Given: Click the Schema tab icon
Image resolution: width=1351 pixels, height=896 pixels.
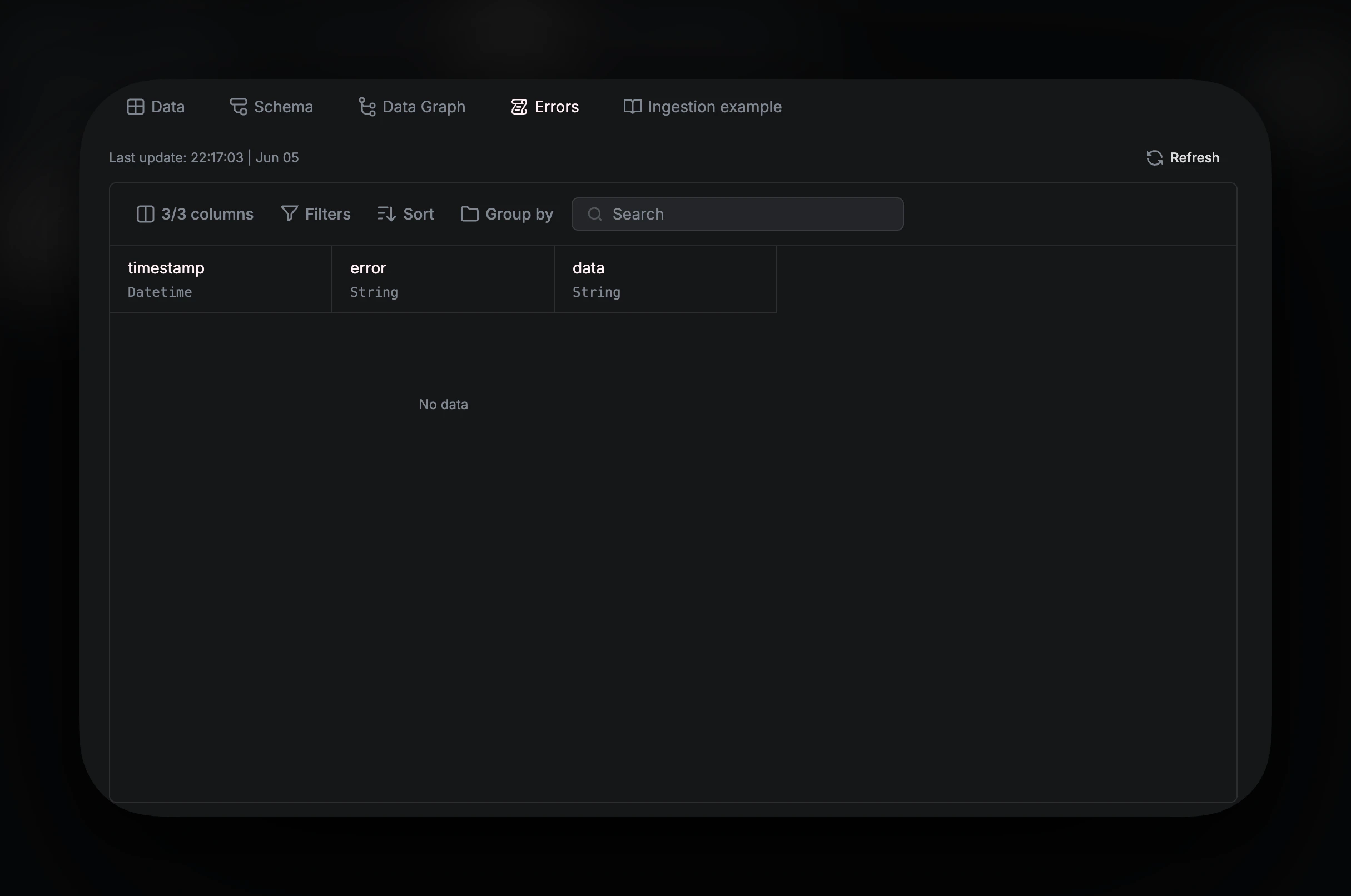Looking at the screenshot, I should 239,107.
